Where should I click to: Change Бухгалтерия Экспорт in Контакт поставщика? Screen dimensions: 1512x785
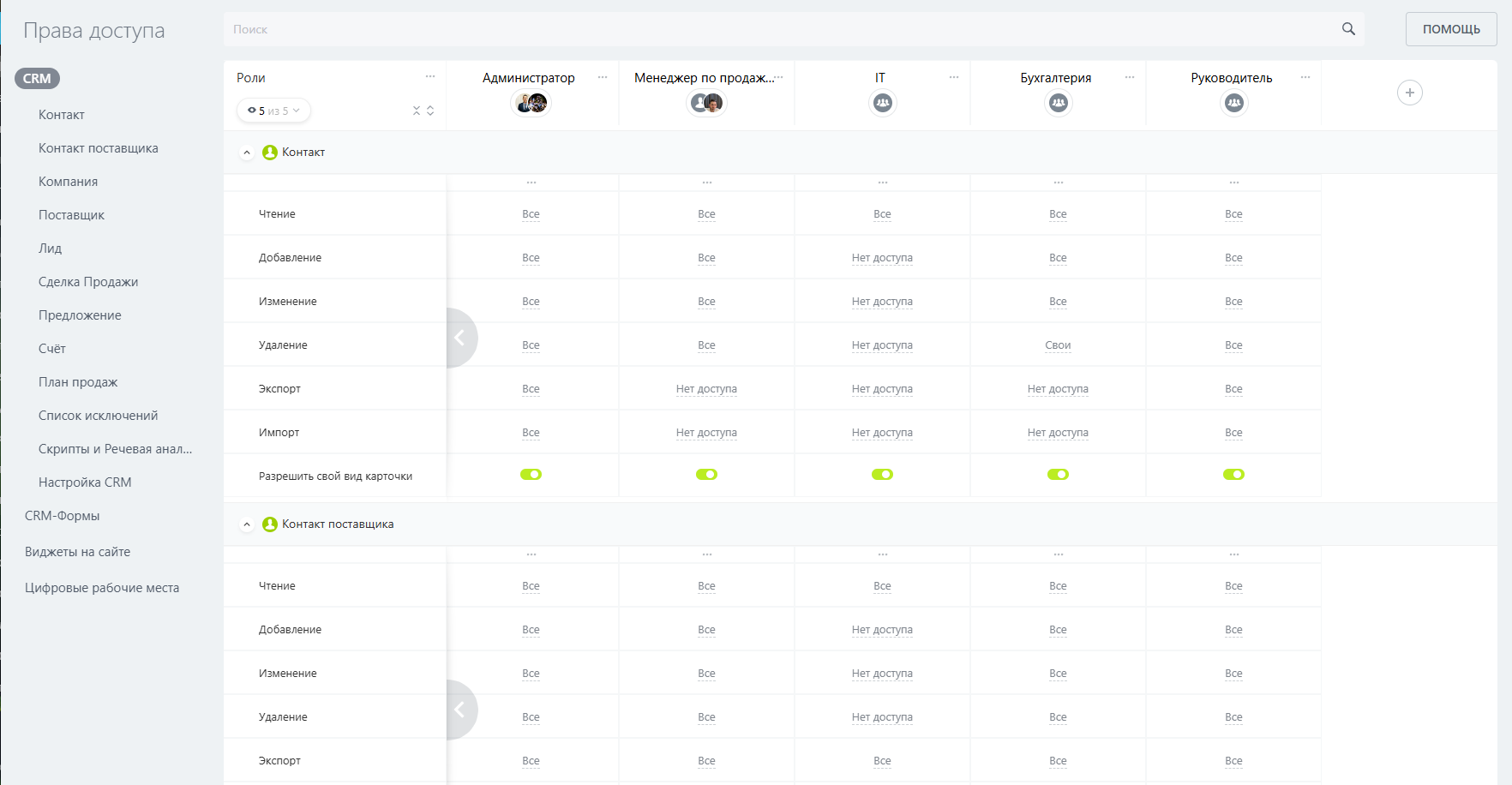pyautogui.click(x=1058, y=761)
